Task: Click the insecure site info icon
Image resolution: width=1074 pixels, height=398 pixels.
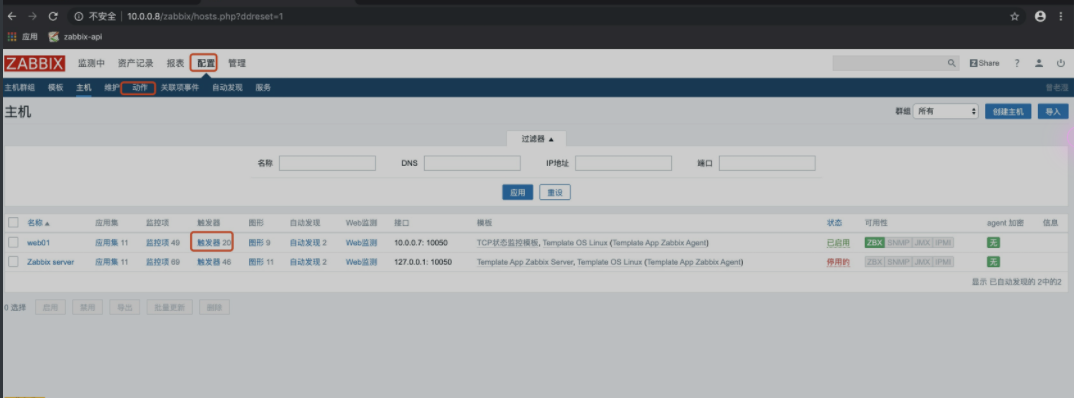Action: 79,16
